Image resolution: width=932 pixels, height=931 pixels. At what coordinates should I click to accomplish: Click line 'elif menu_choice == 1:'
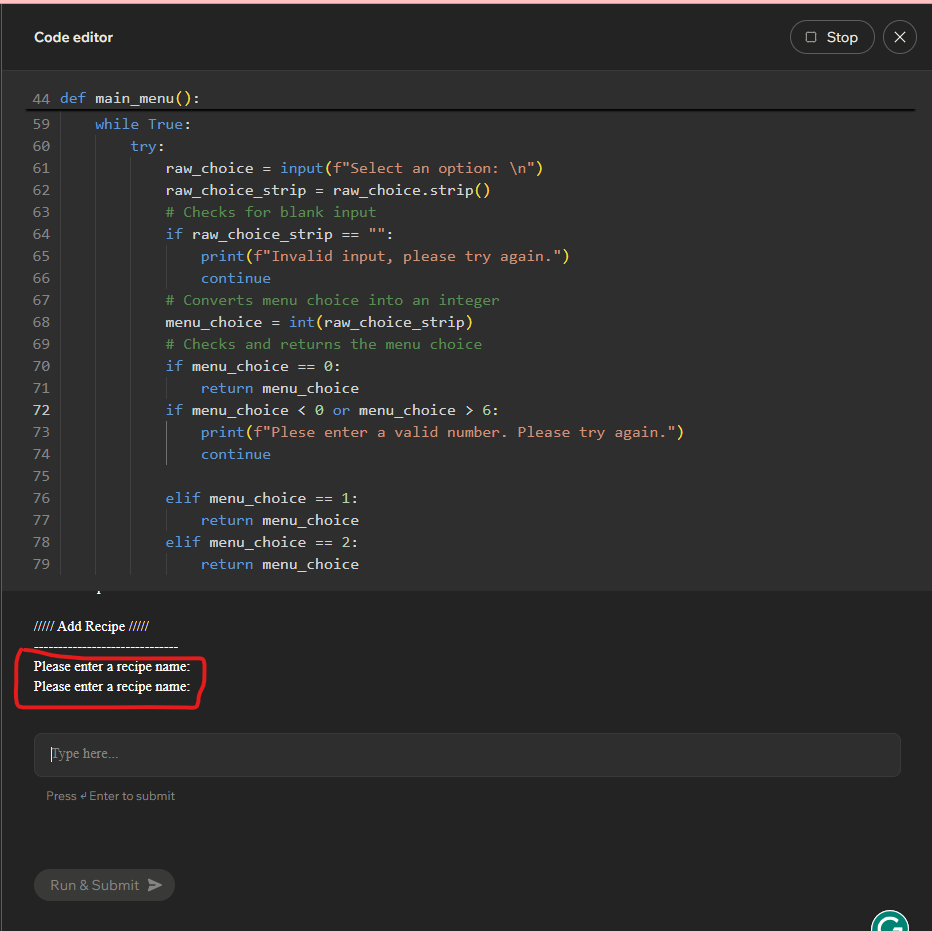click(262, 498)
